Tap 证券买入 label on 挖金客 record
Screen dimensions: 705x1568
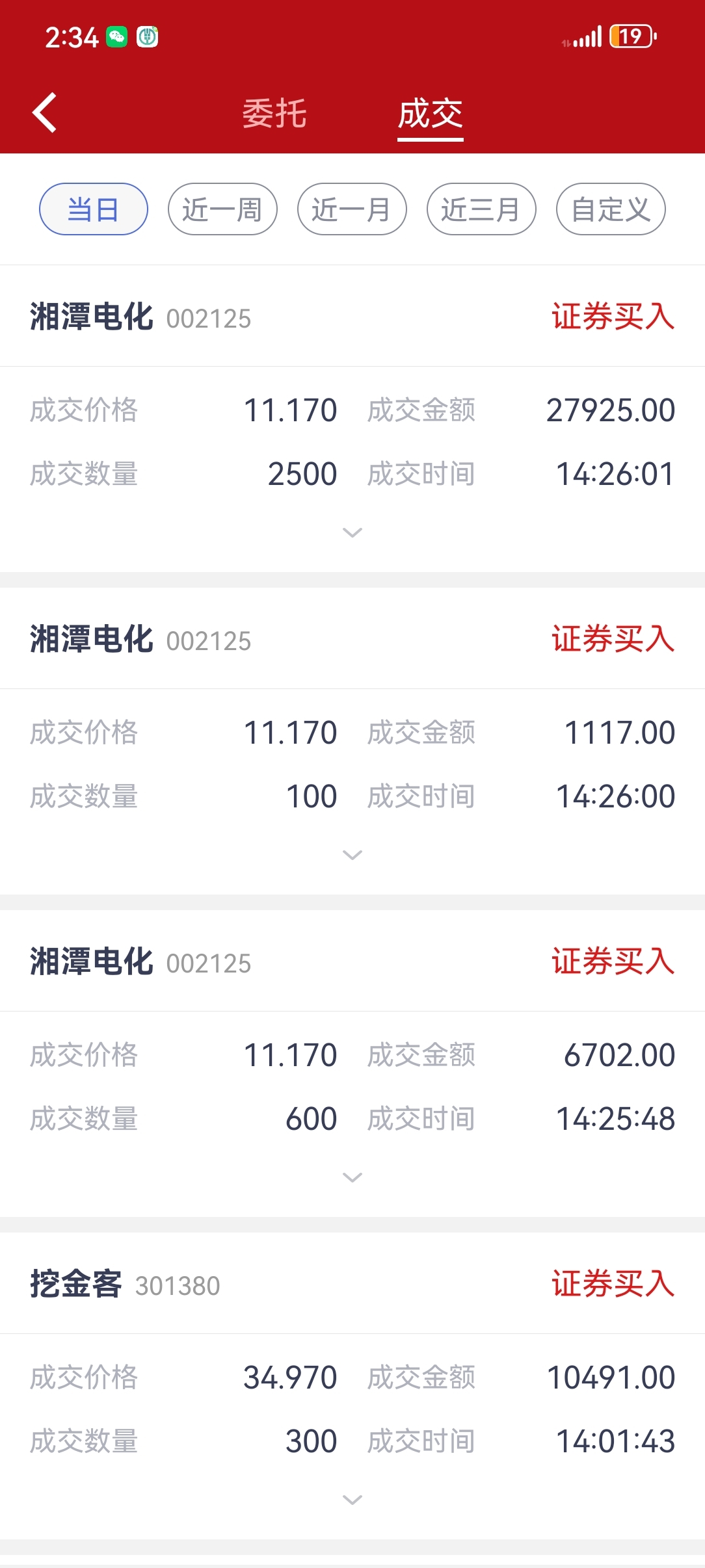point(613,1284)
